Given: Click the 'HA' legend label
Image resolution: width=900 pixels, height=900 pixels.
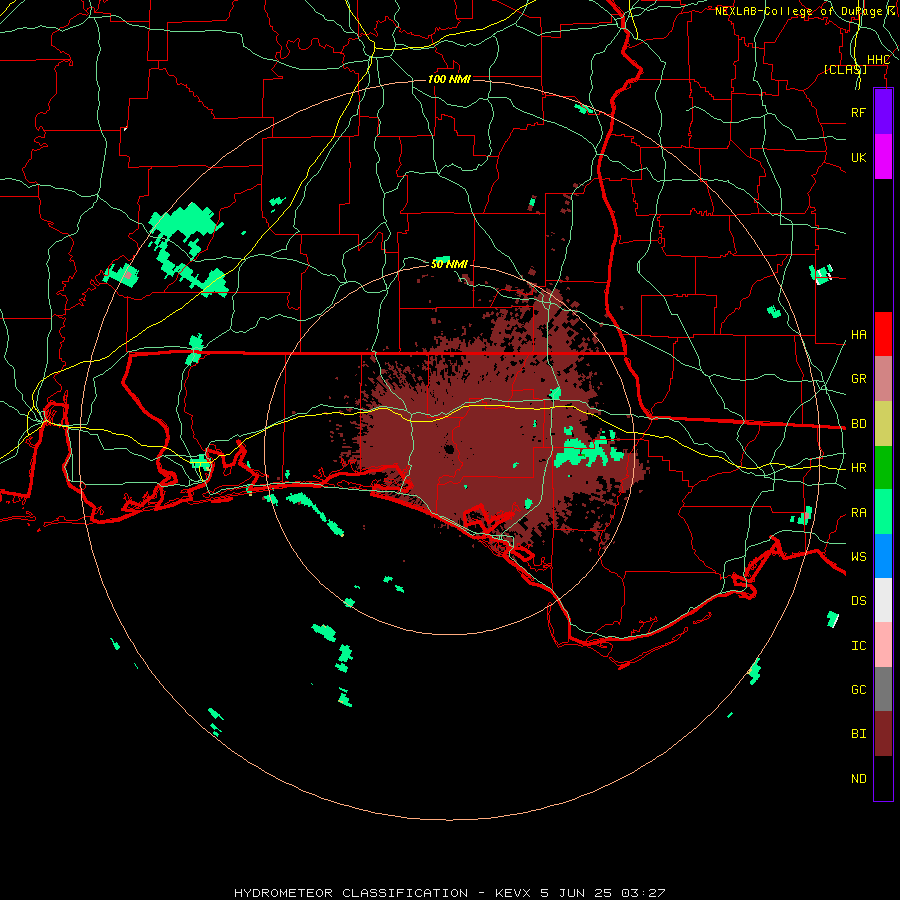Looking at the screenshot, I should [x=858, y=335].
